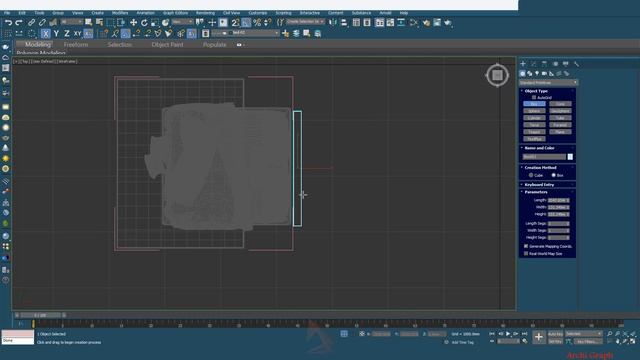Image resolution: width=640 pixels, height=360 pixels.
Task: Open the Rendering menu
Action: [x=205, y=13]
